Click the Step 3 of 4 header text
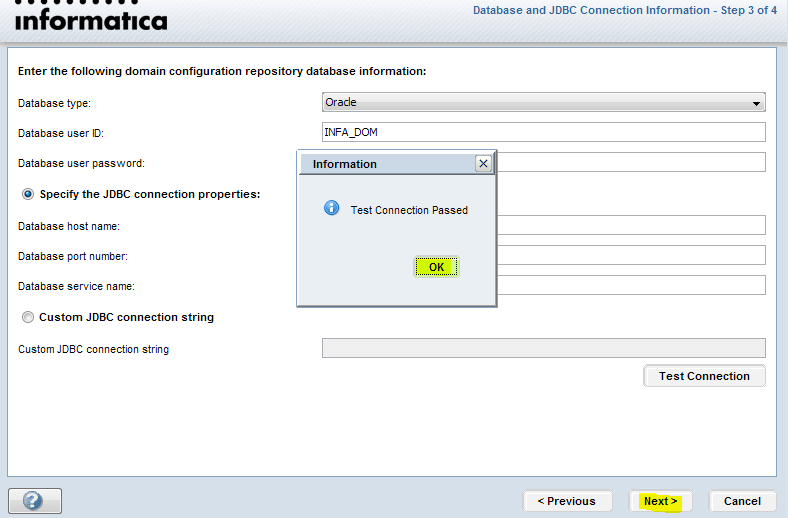Screen dimensions: 788x518 (x=625, y=10)
